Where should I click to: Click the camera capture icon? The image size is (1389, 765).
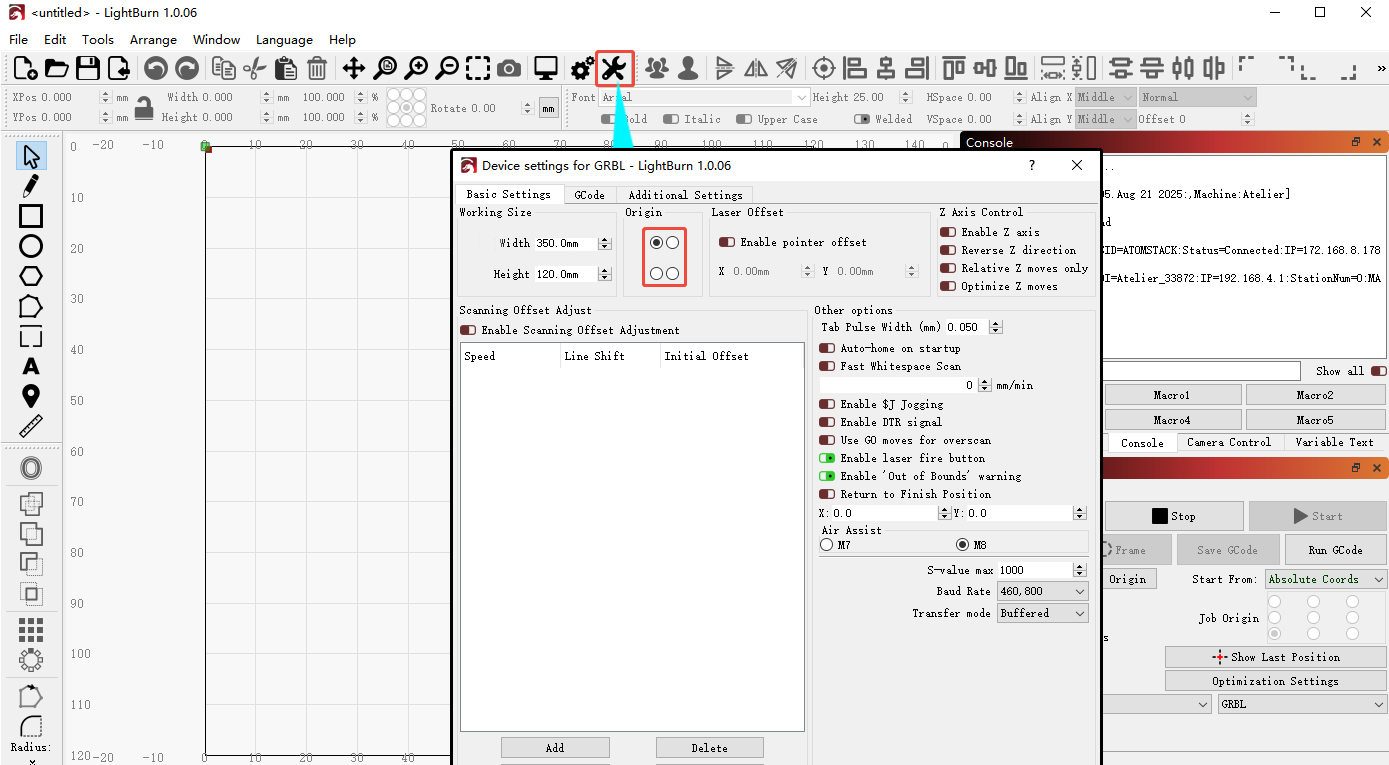(509, 68)
